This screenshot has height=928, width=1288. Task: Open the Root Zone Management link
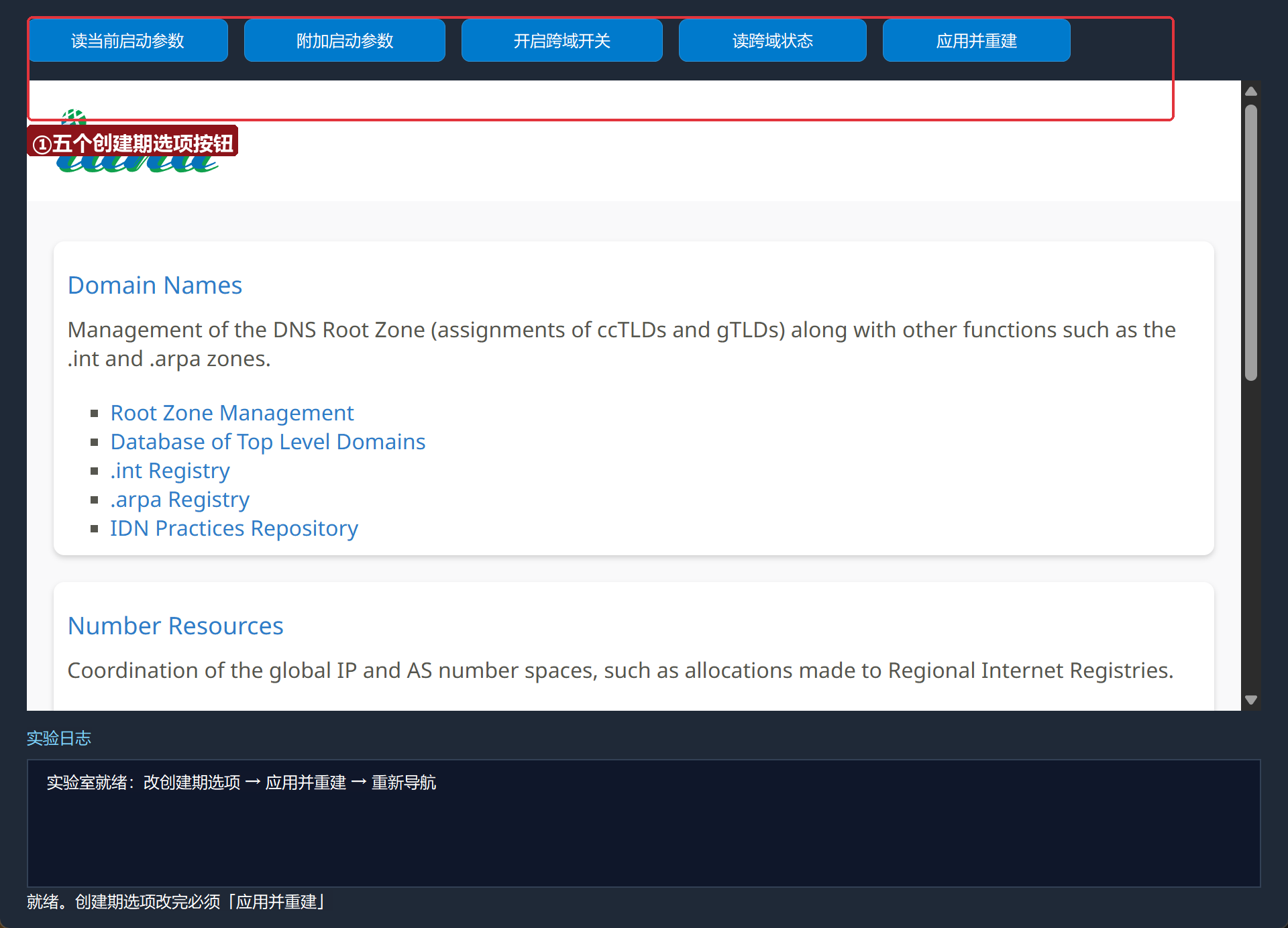coord(232,413)
